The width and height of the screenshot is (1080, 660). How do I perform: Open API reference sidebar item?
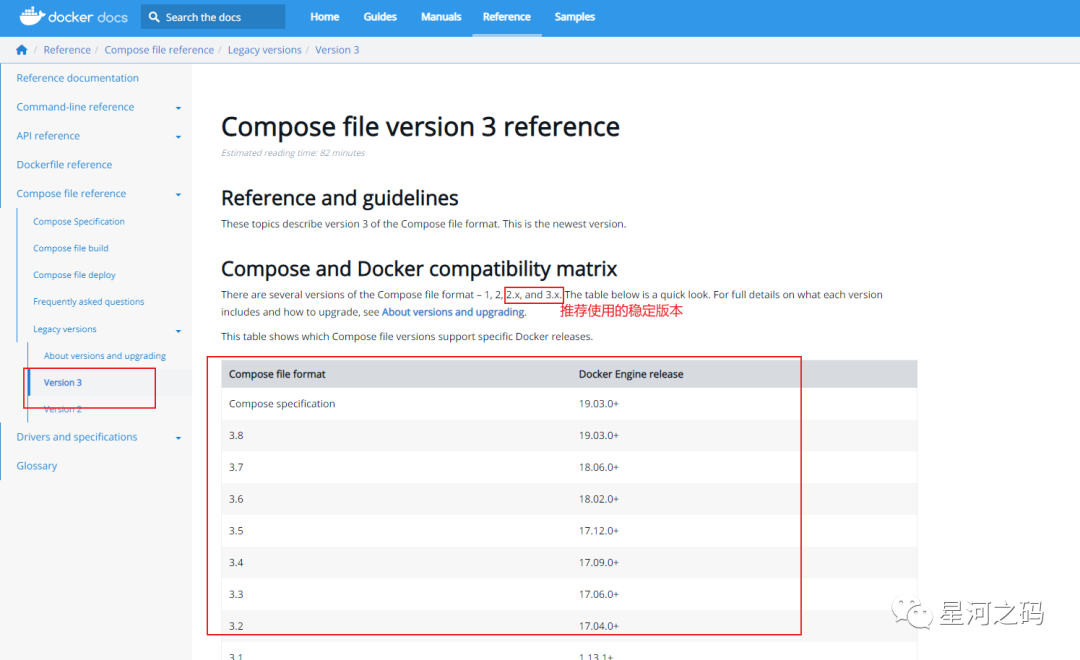coord(48,136)
